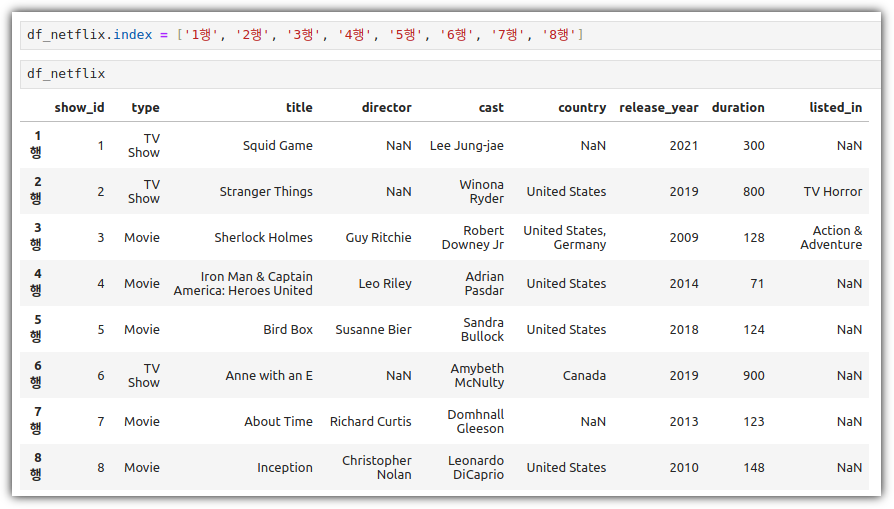Click release year 2013 cell
Image resolution: width=894 pixels, height=509 pixels.
(684, 422)
